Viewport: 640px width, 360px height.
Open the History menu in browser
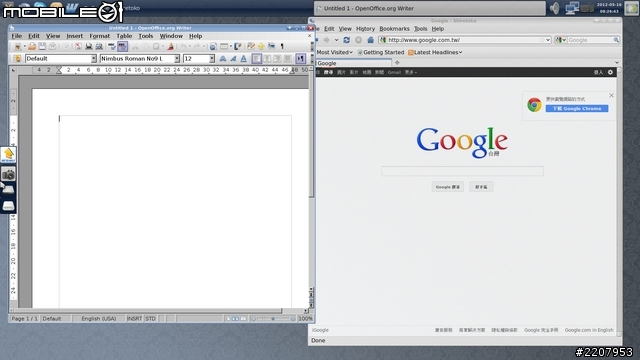[365, 29]
